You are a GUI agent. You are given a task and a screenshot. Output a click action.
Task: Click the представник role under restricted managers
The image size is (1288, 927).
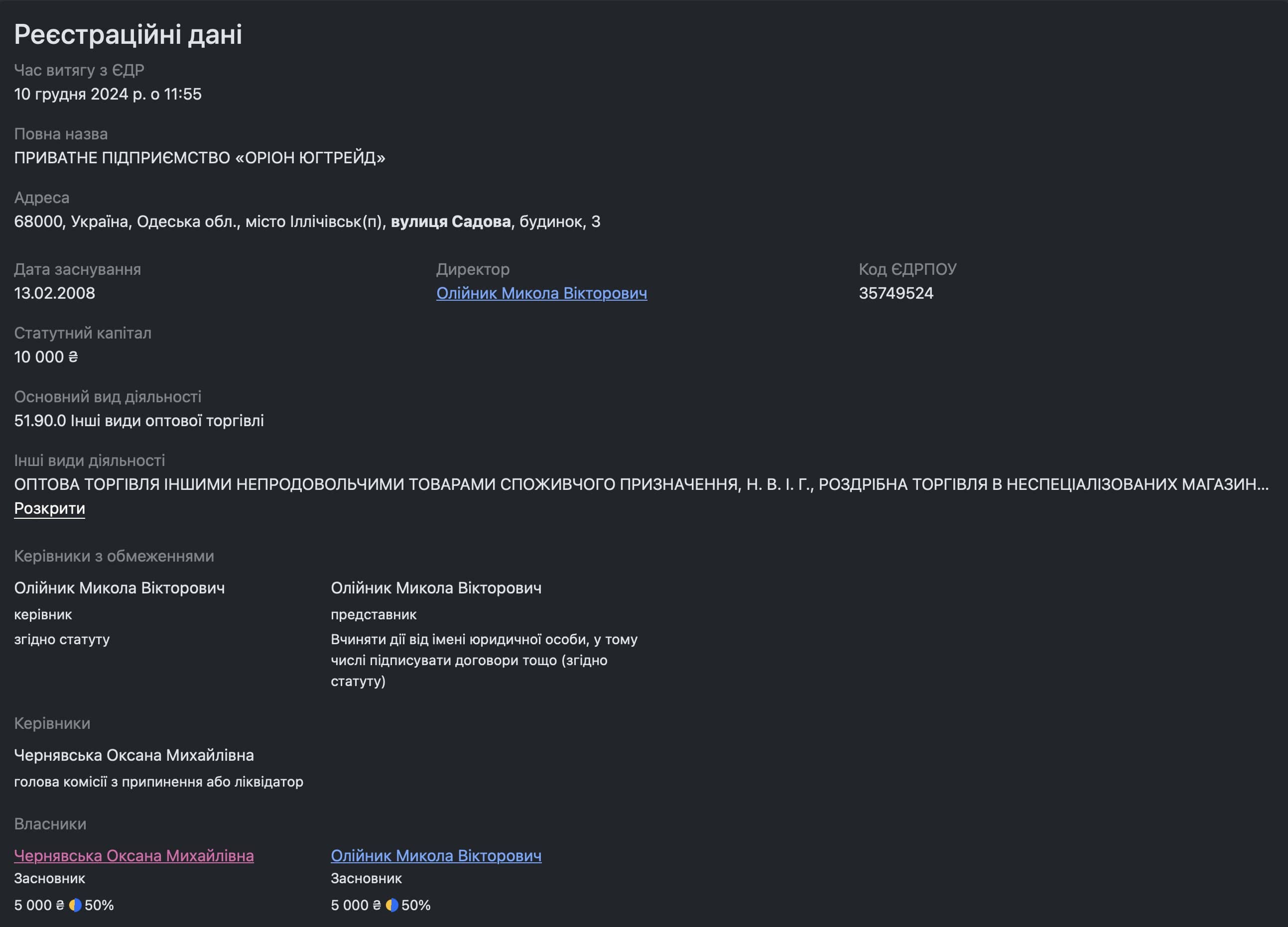coord(374,614)
